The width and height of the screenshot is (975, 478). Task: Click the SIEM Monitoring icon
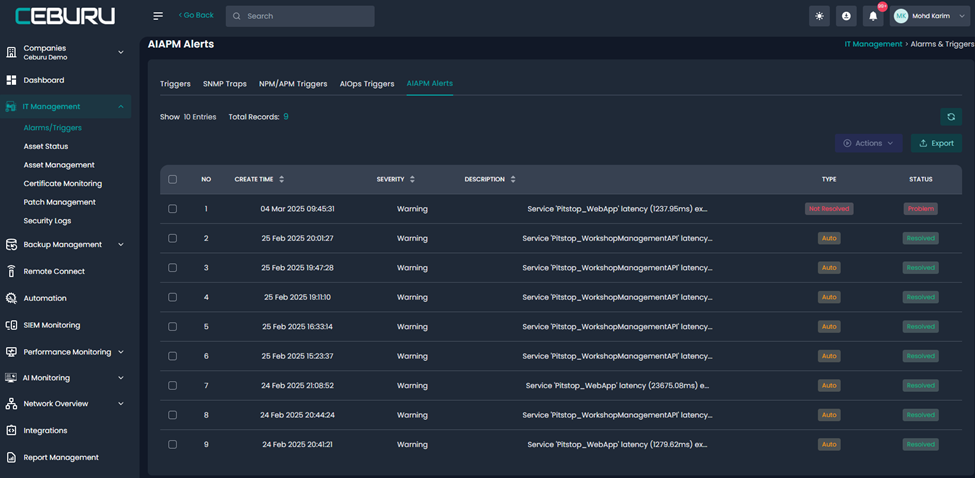pyautogui.click(x=11, y=325)
